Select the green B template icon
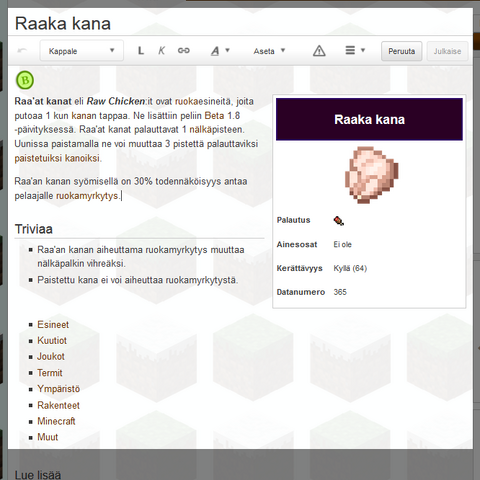The image size is (480, 480). click(x=25, y=80)
